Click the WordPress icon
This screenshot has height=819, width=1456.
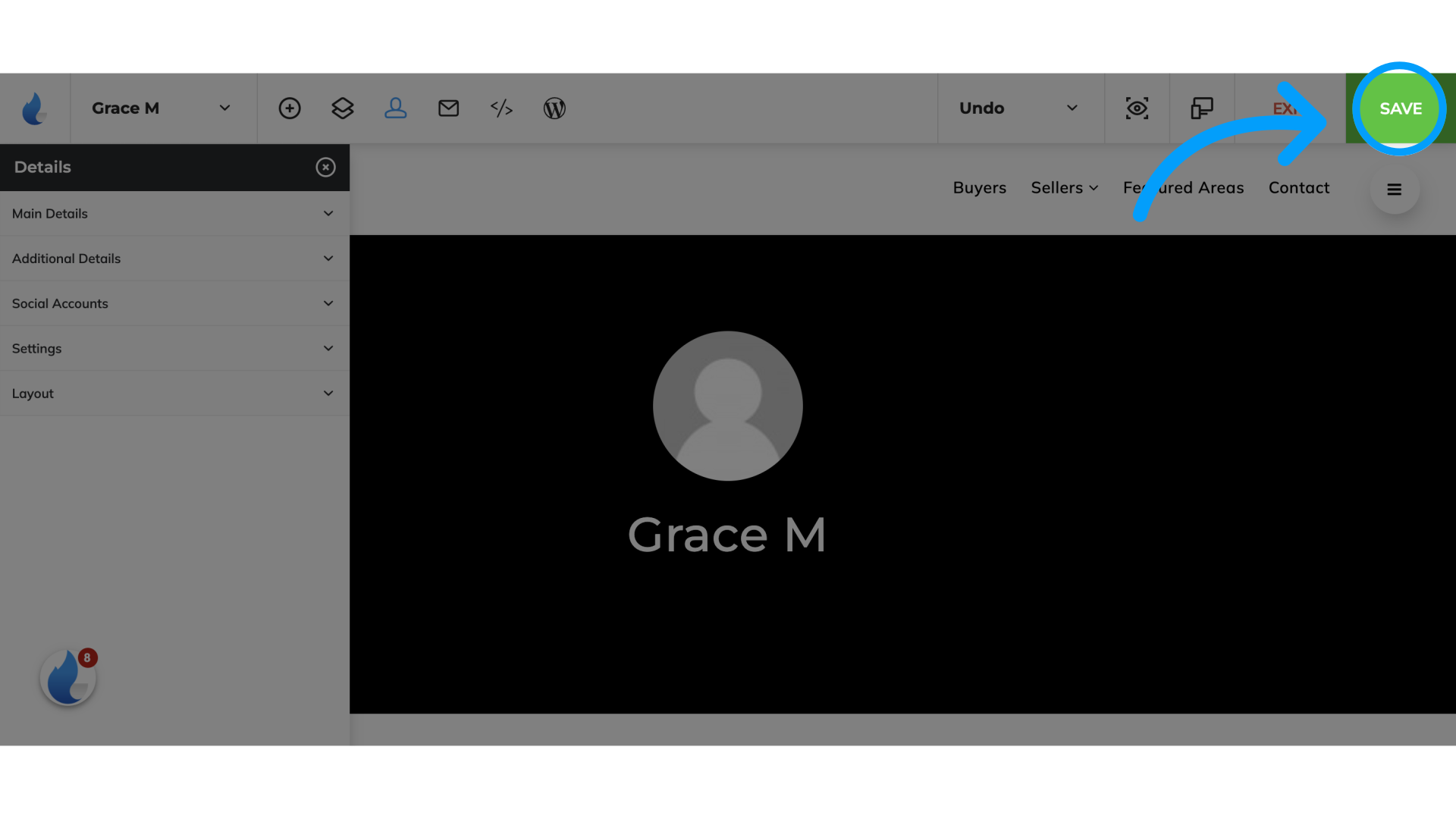pos(554,108)
